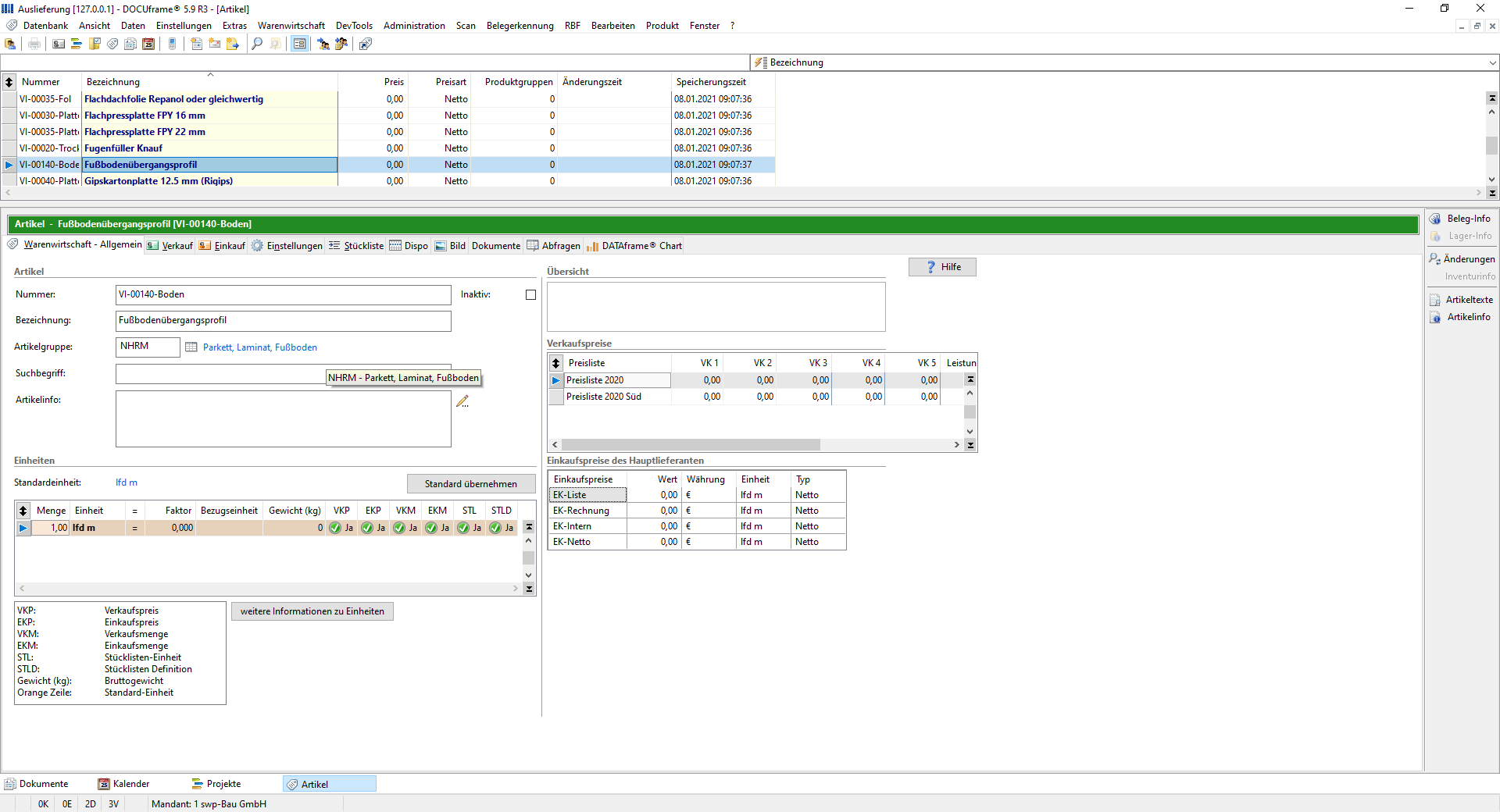This screenshot has height=812, width=1500.
Task: Click the Standard übernehmen button
Action: tap(471, 484)
